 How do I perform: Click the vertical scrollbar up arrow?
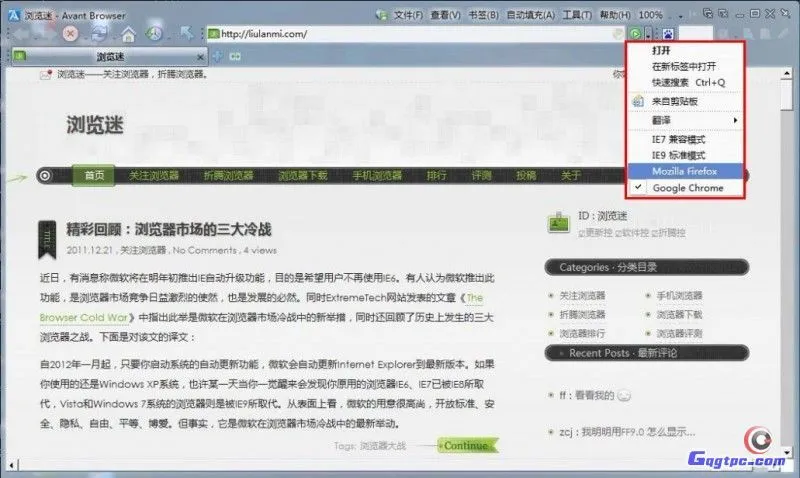(x=786, y=74)
